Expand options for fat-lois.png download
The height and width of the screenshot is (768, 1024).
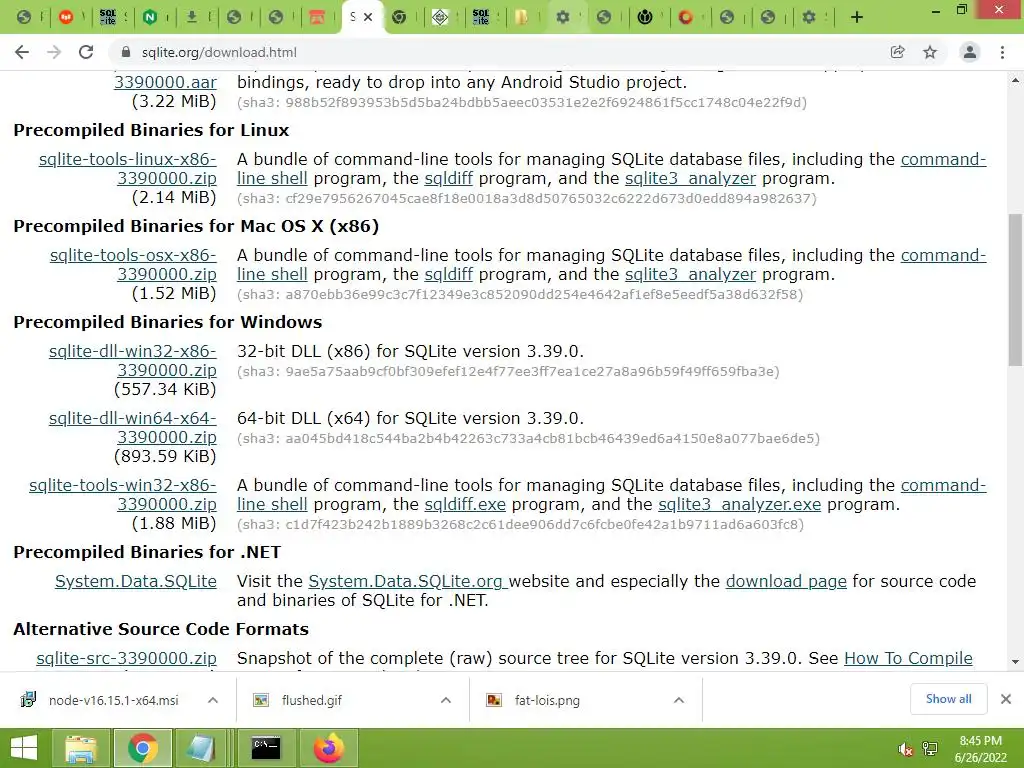click(x=679, y=700)
